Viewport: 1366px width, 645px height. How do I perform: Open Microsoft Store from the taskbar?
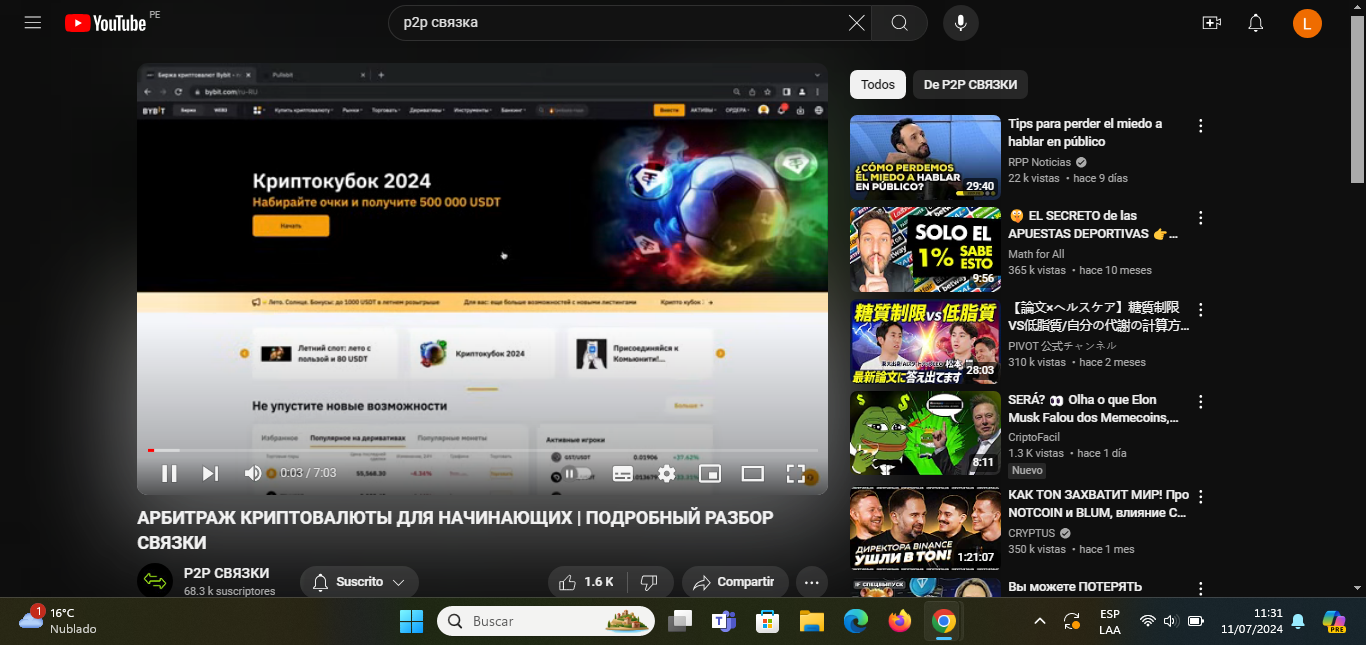pos(767,621)
